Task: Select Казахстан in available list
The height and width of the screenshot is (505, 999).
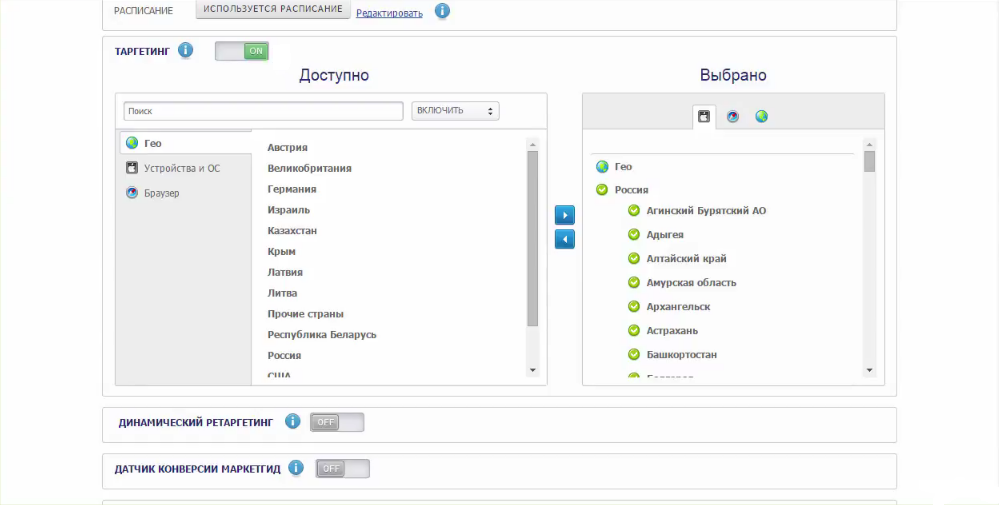Action: 292,231
